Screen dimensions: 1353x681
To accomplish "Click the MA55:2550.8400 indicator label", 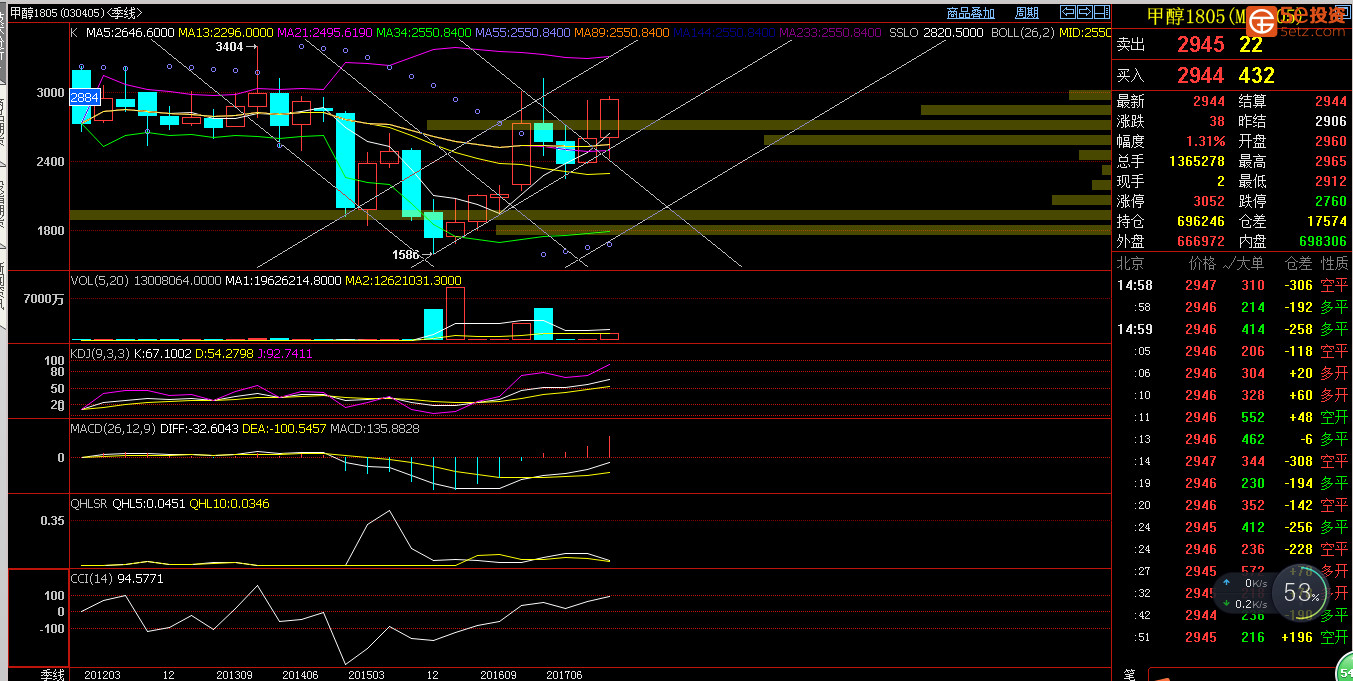I will coord(523,32).
